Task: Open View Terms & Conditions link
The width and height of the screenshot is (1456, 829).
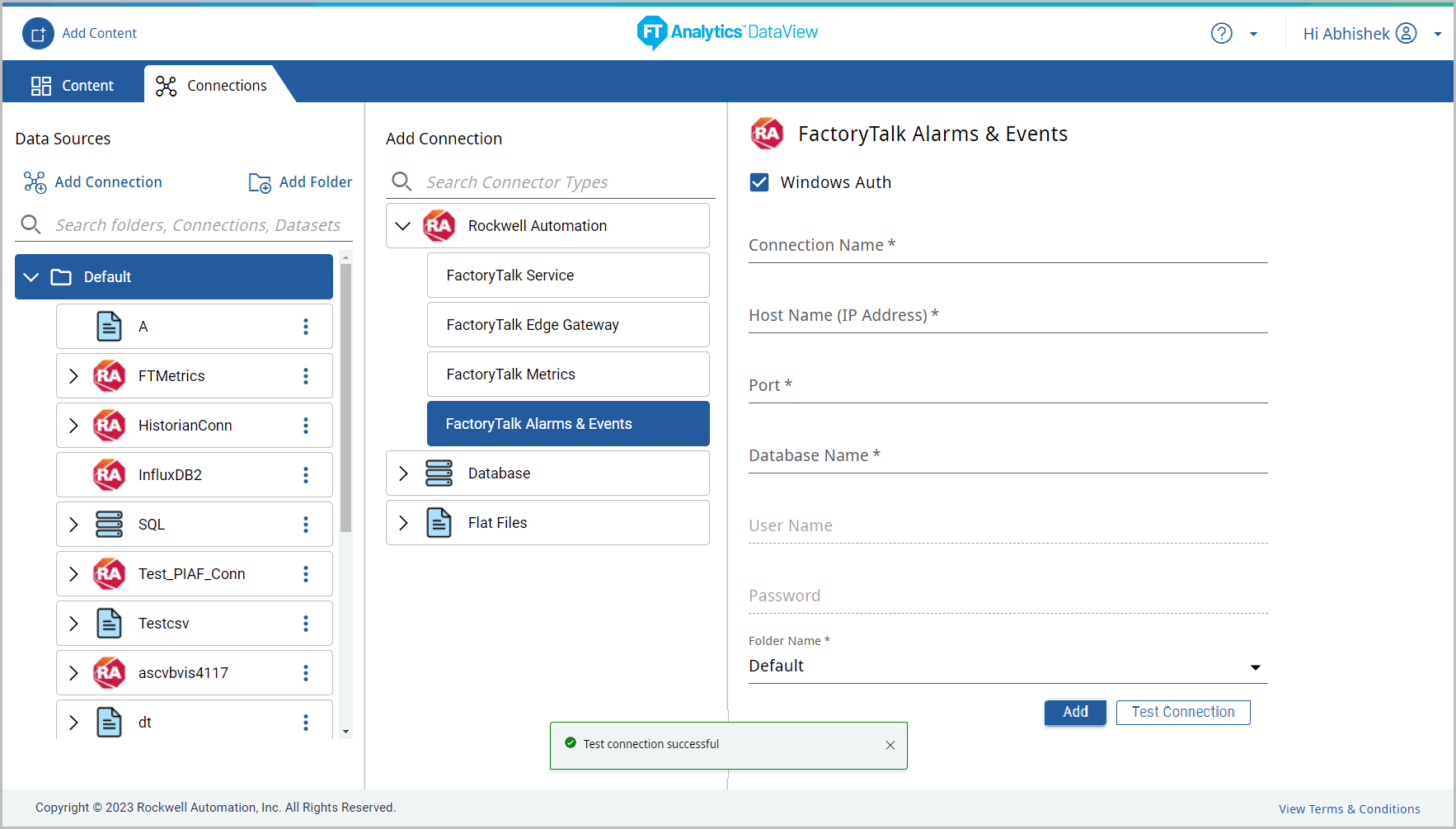Action: pos(1349,809)
